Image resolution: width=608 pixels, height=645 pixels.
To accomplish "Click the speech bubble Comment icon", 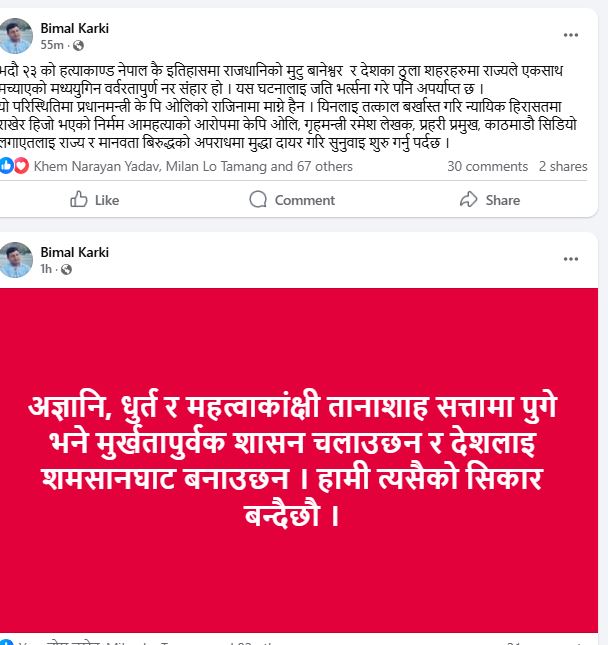I will (258, 200).
